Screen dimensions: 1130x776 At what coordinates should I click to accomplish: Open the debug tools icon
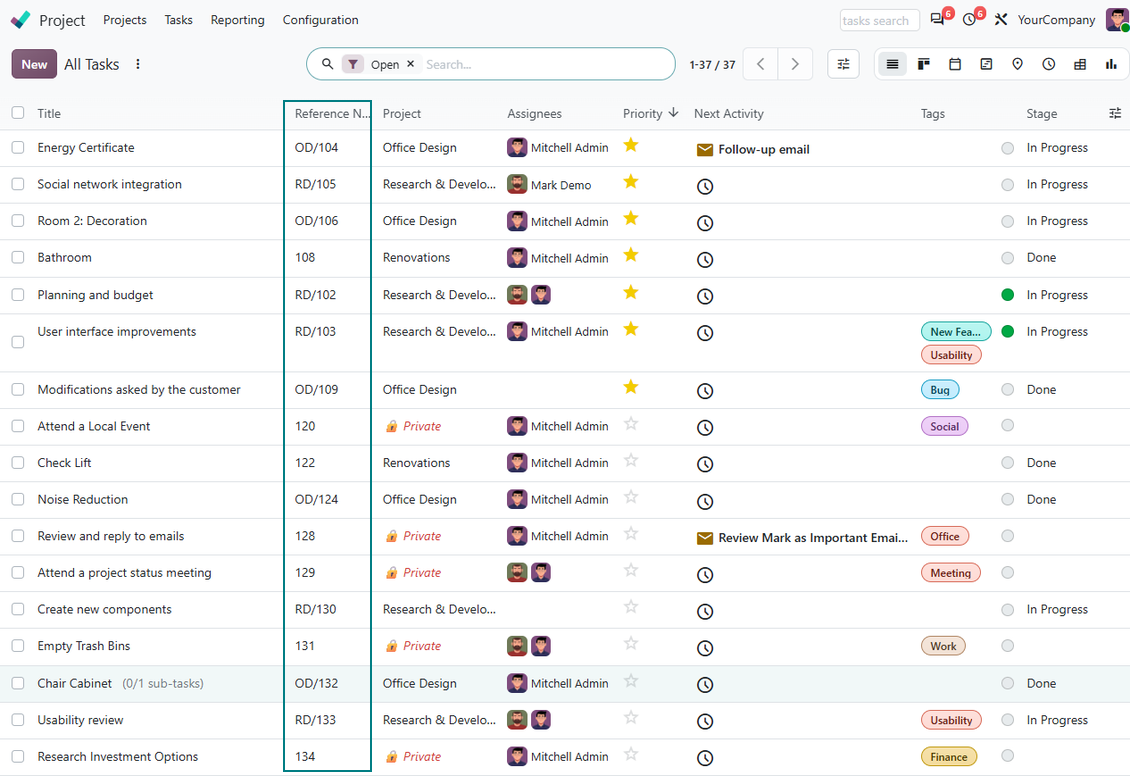[x=1001, y=19]
